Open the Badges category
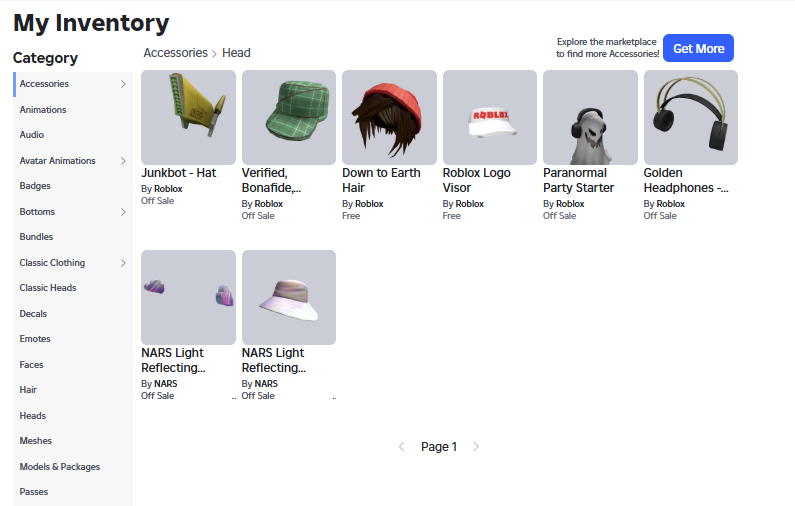Image resolution: width=795 pixels, height=506 pixels. 73,186
